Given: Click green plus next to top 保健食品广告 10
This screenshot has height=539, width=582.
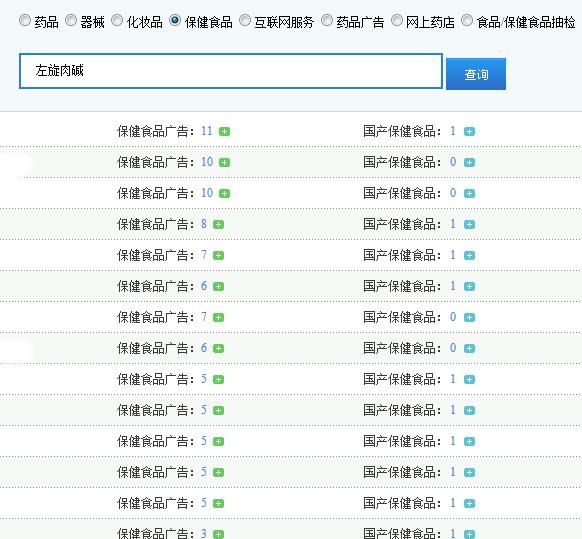Looking at the screenshot, I should [x=224, y=163].
